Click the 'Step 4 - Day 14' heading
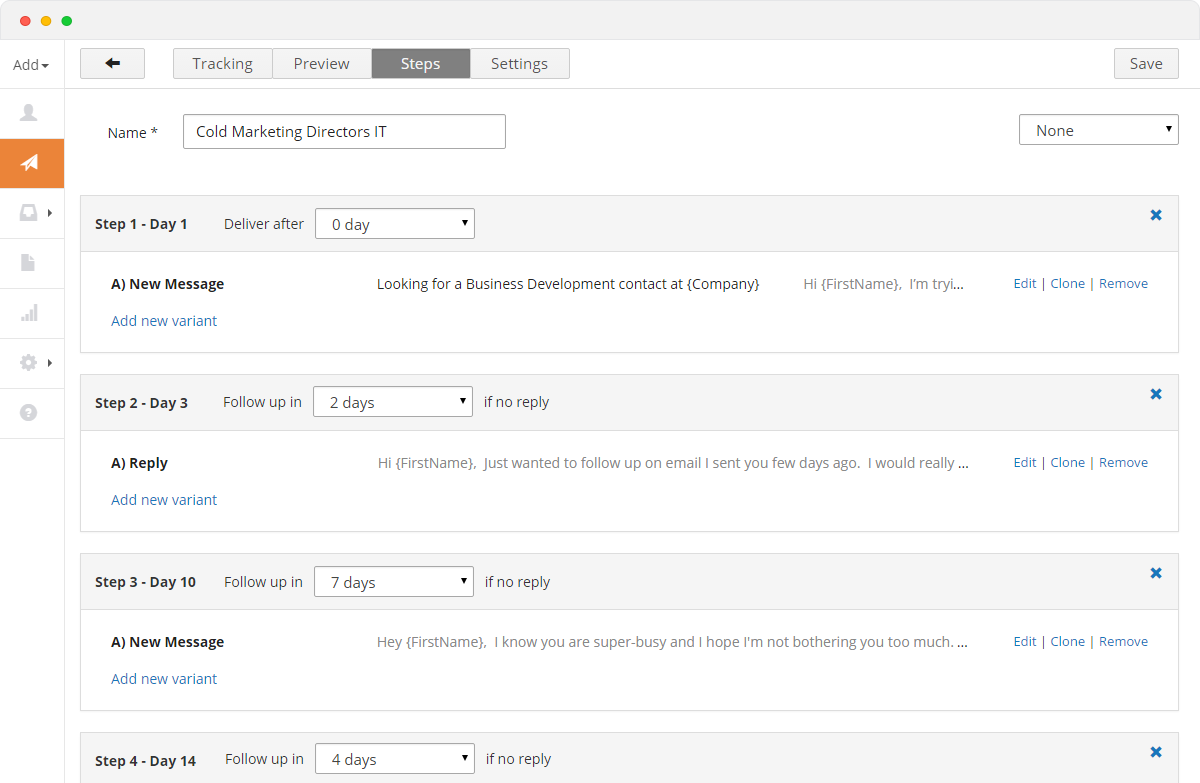Viewport: 1200px width, 783px height. [145, 761]
